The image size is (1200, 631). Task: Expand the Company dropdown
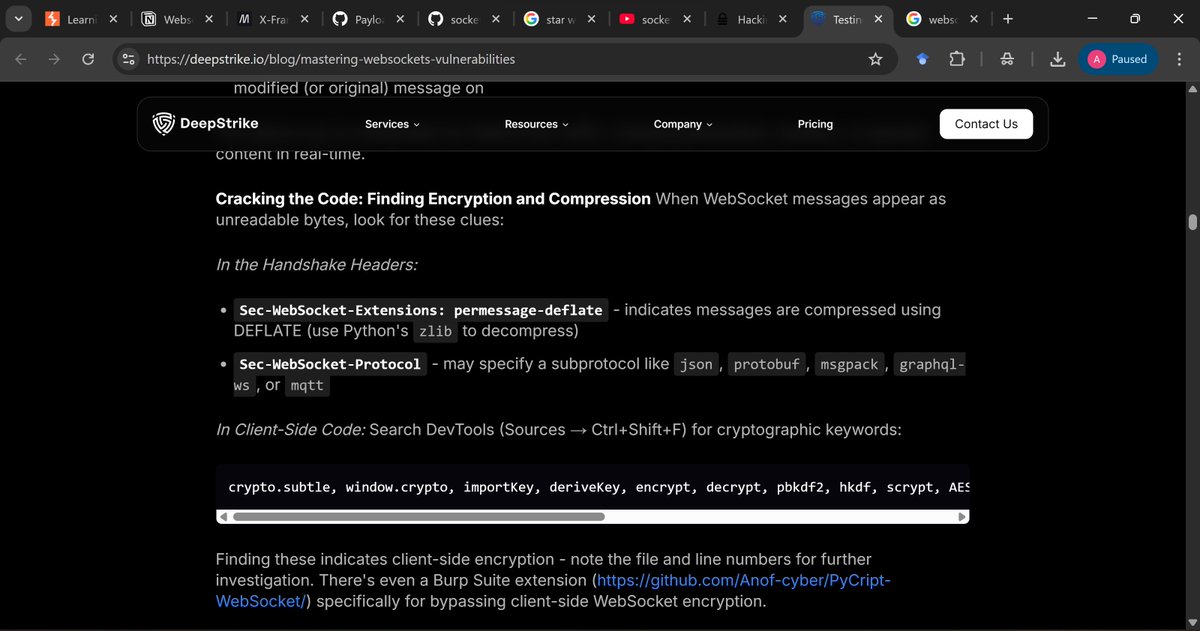coord(683,124)
